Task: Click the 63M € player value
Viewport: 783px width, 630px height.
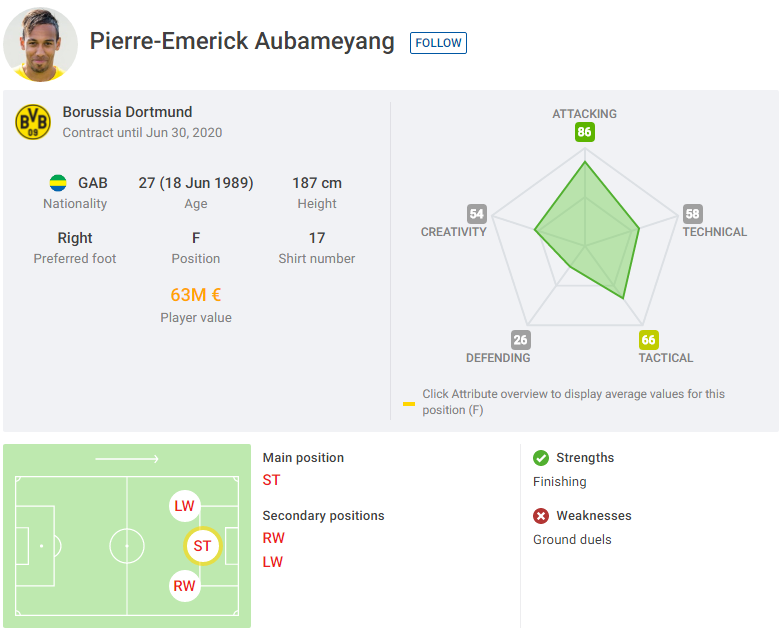Action: [x=196, y=295]
